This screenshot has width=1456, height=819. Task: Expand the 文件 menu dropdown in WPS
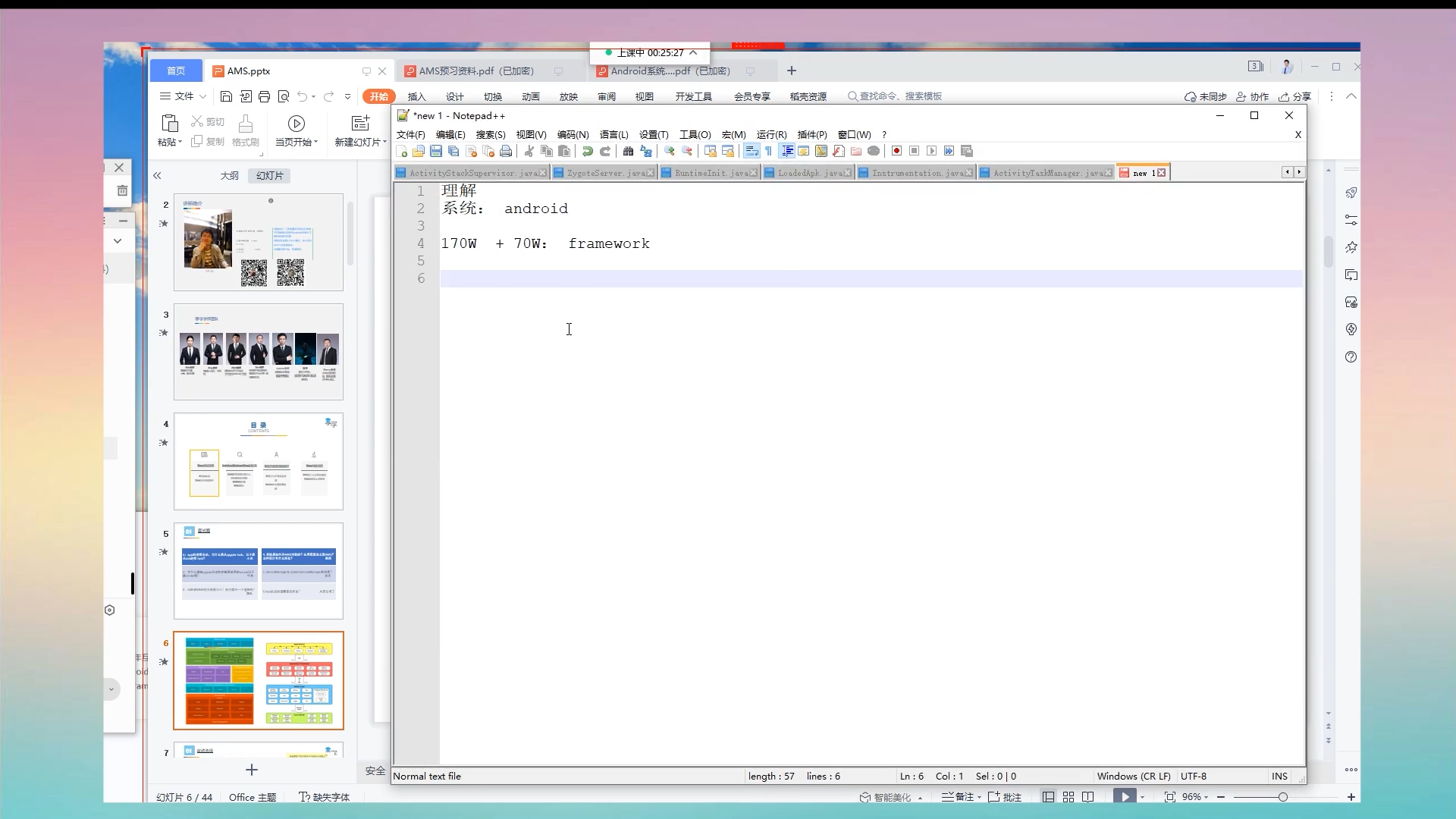click(202, 96)
